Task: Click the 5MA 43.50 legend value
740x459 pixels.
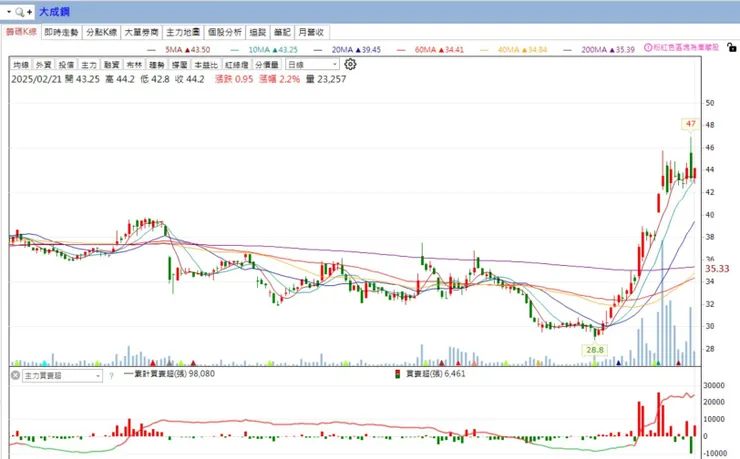Action: click(x=188, y=50)
